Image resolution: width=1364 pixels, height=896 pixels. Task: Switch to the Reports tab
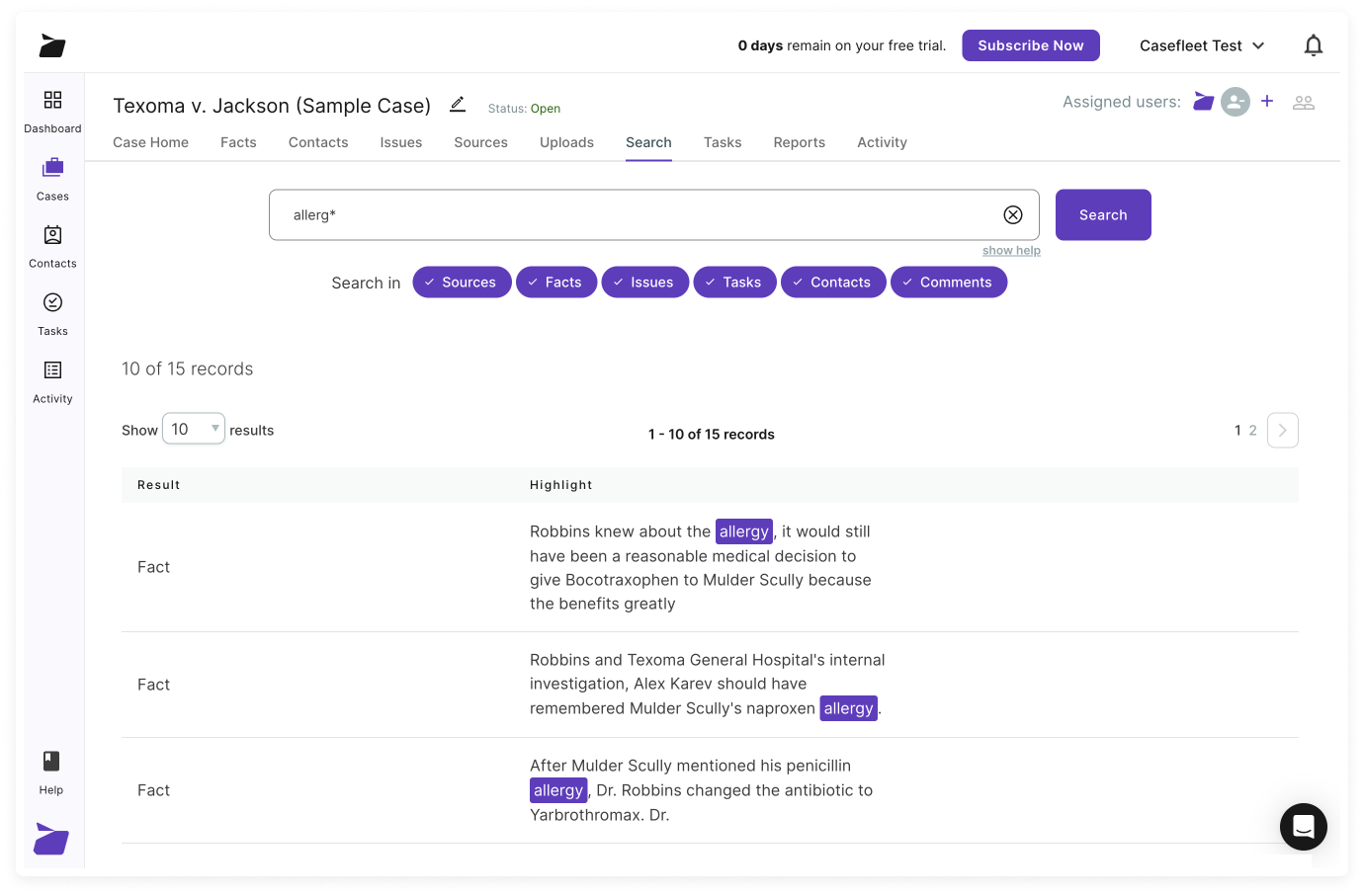(x=799, y=142)
